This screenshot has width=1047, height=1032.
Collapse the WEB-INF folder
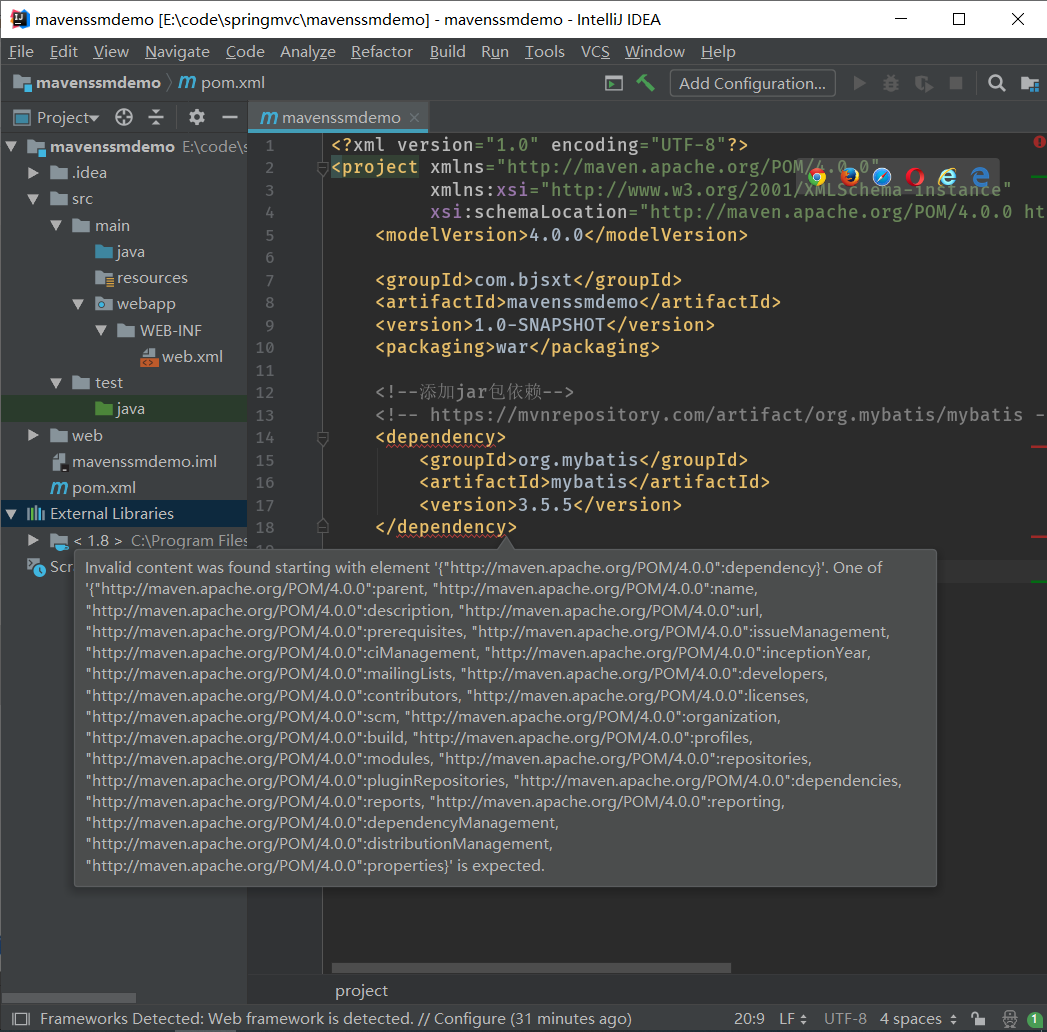(x=101, y=330)
